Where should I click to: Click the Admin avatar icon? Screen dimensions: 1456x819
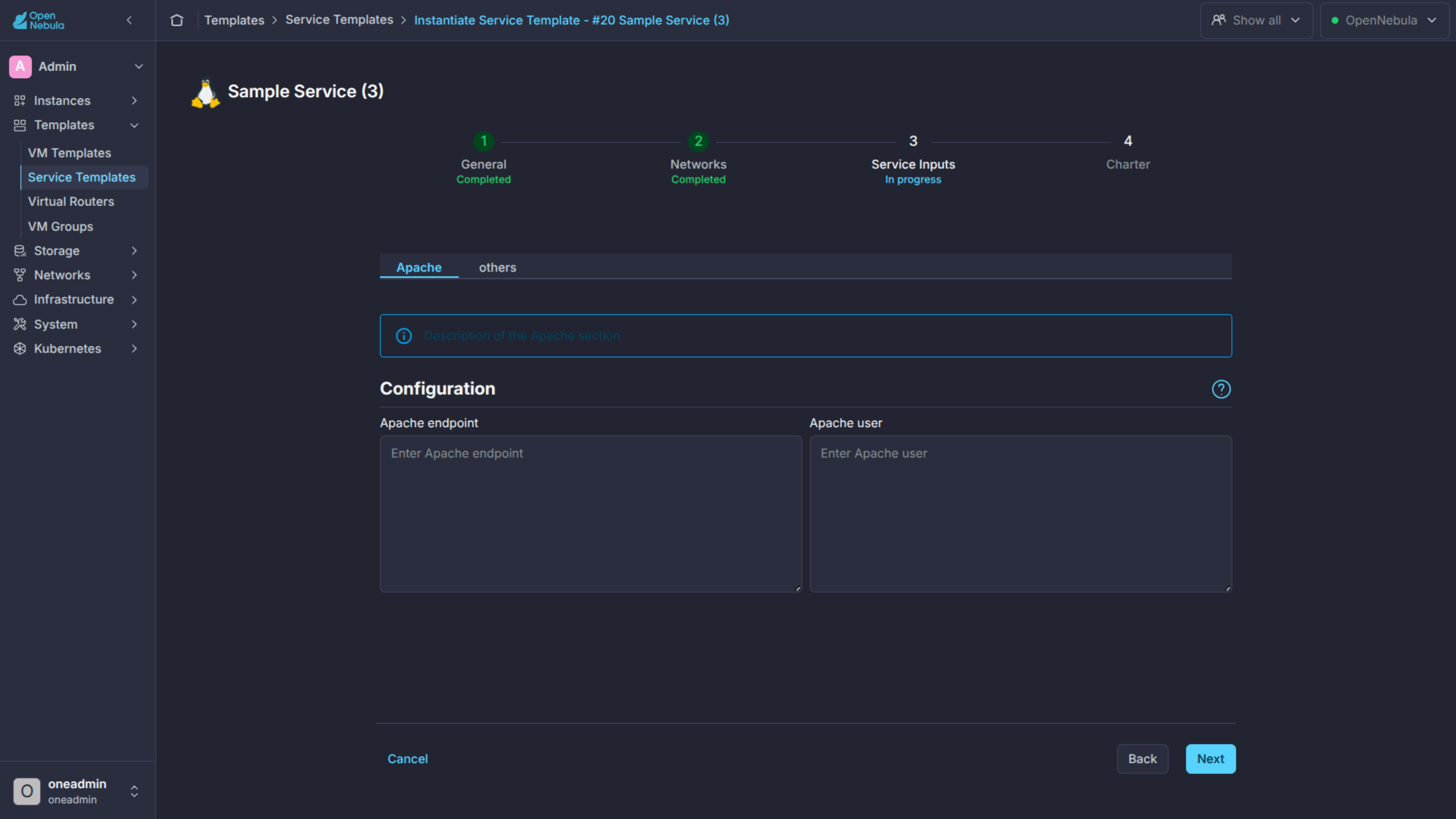(20, 67)
